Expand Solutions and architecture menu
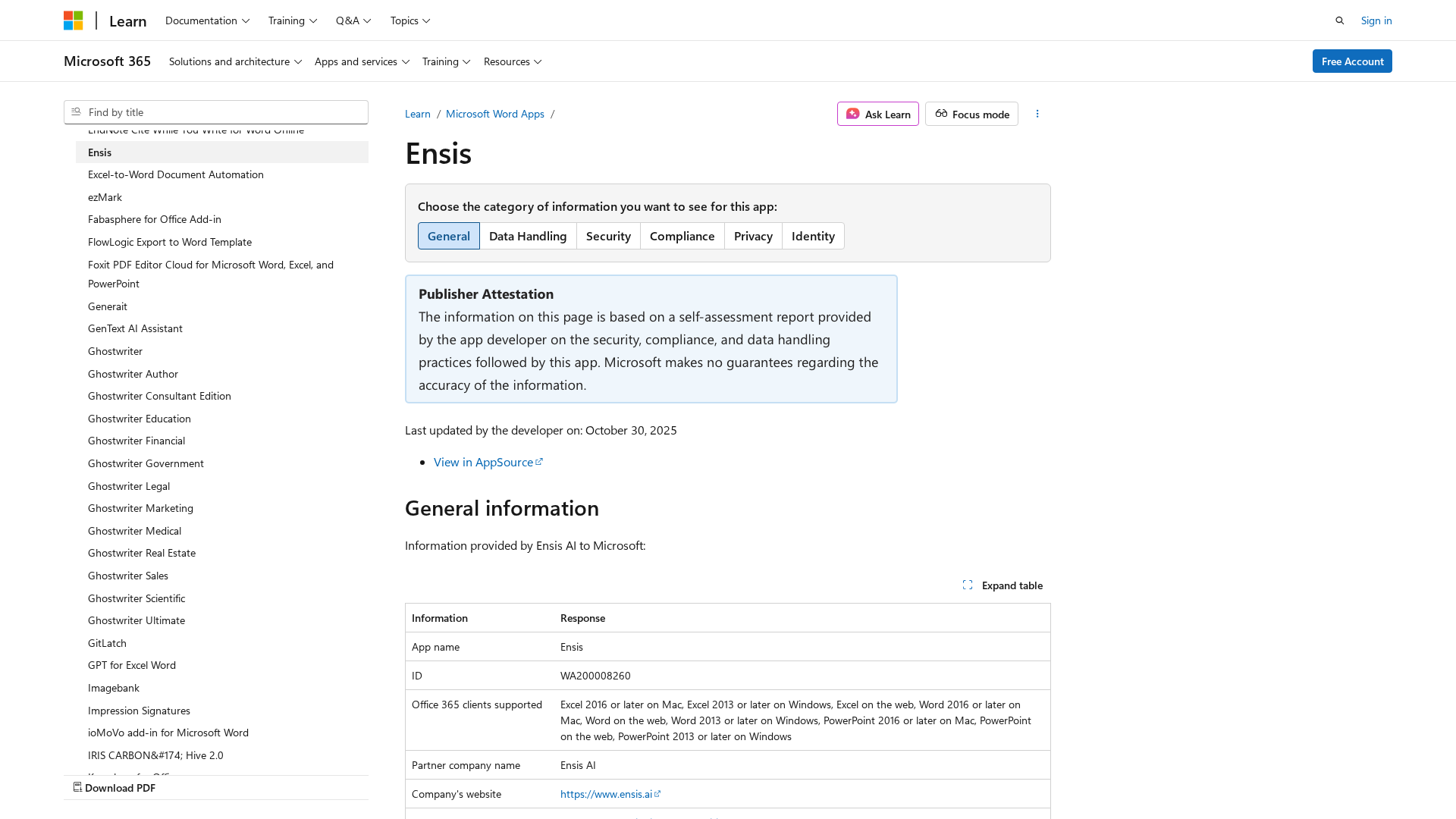 [235, 61]
